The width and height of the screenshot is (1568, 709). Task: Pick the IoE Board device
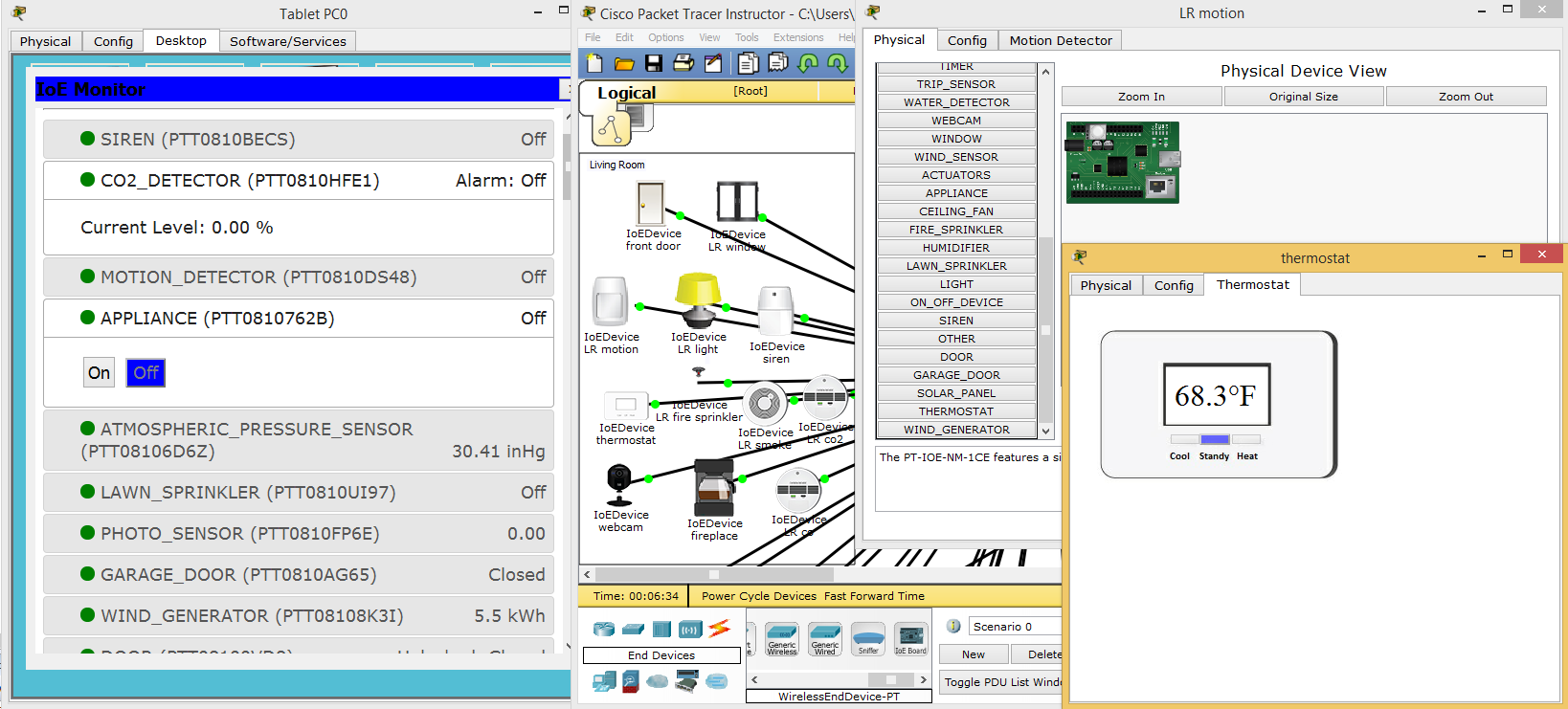[x=910, y=639]
